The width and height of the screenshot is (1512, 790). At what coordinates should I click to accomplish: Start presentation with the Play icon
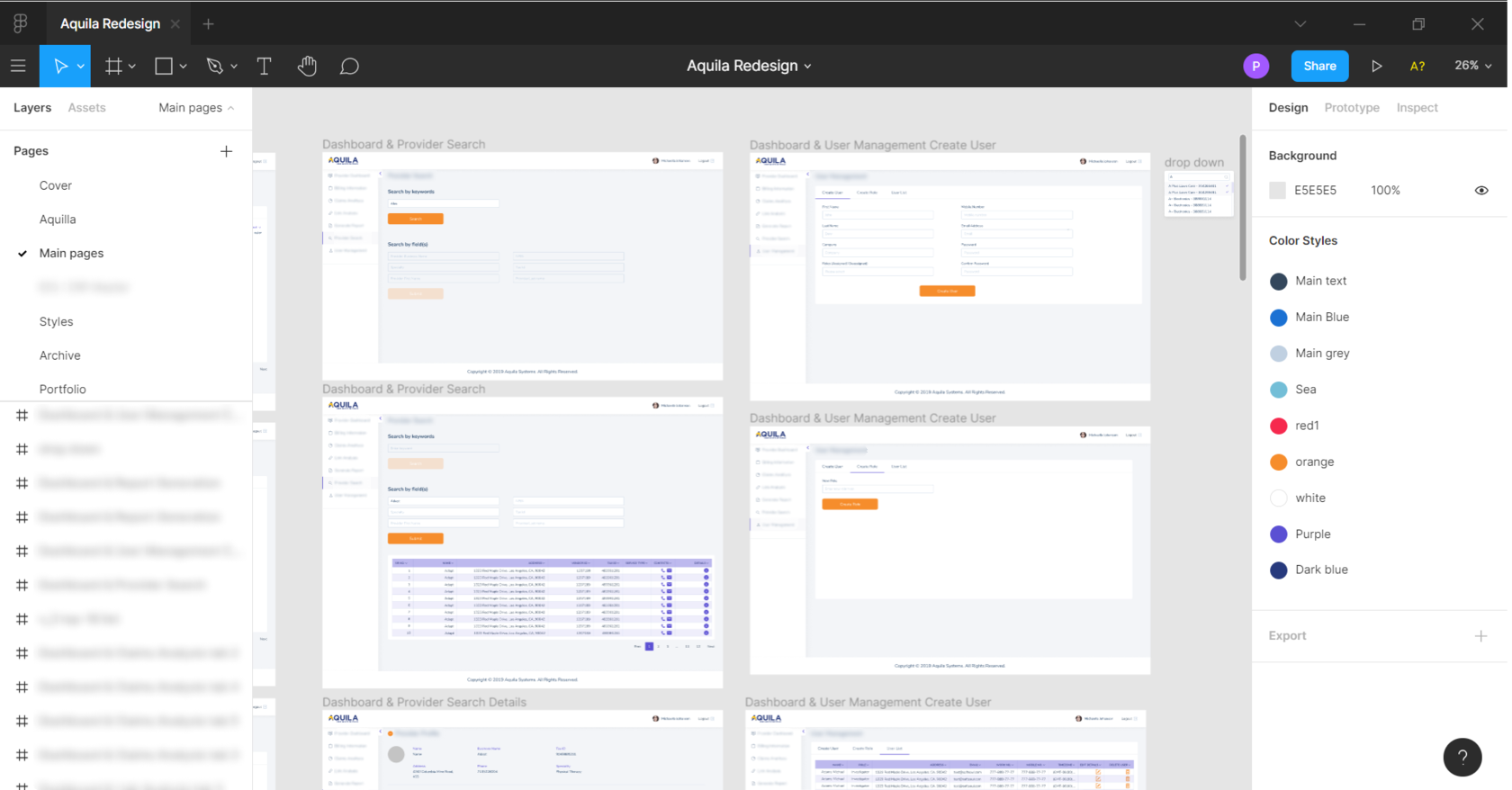(1376, 66)
